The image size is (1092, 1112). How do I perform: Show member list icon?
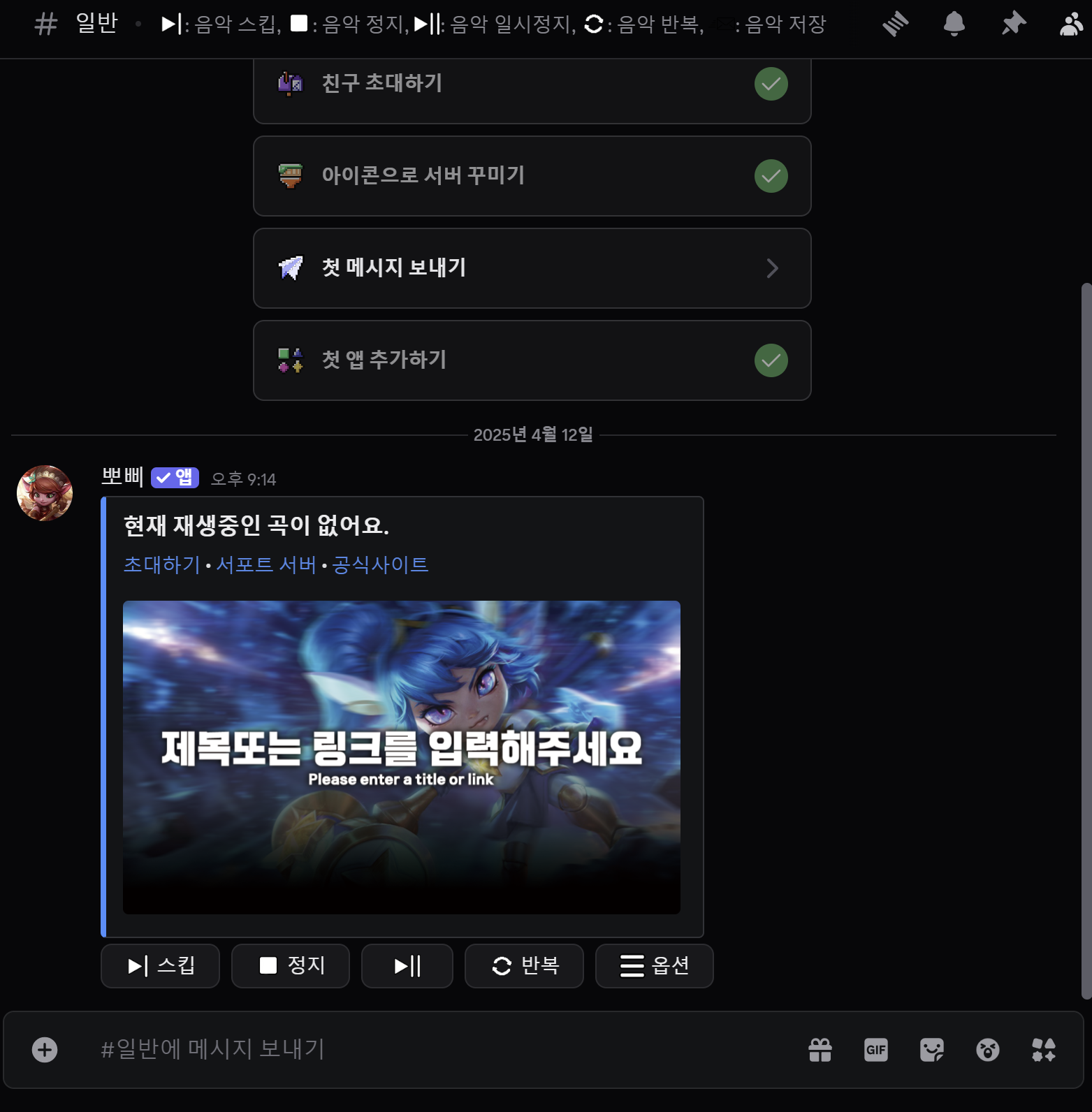tap(1071, 24)
